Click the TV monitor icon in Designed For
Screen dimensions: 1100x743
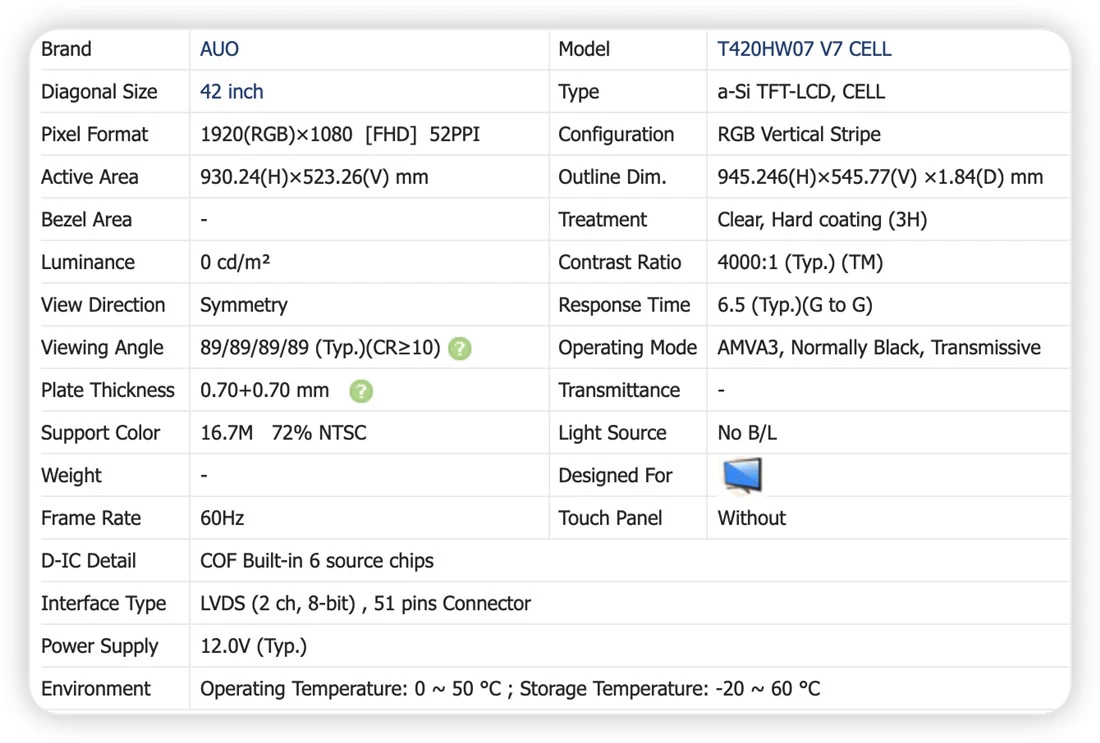742,476
